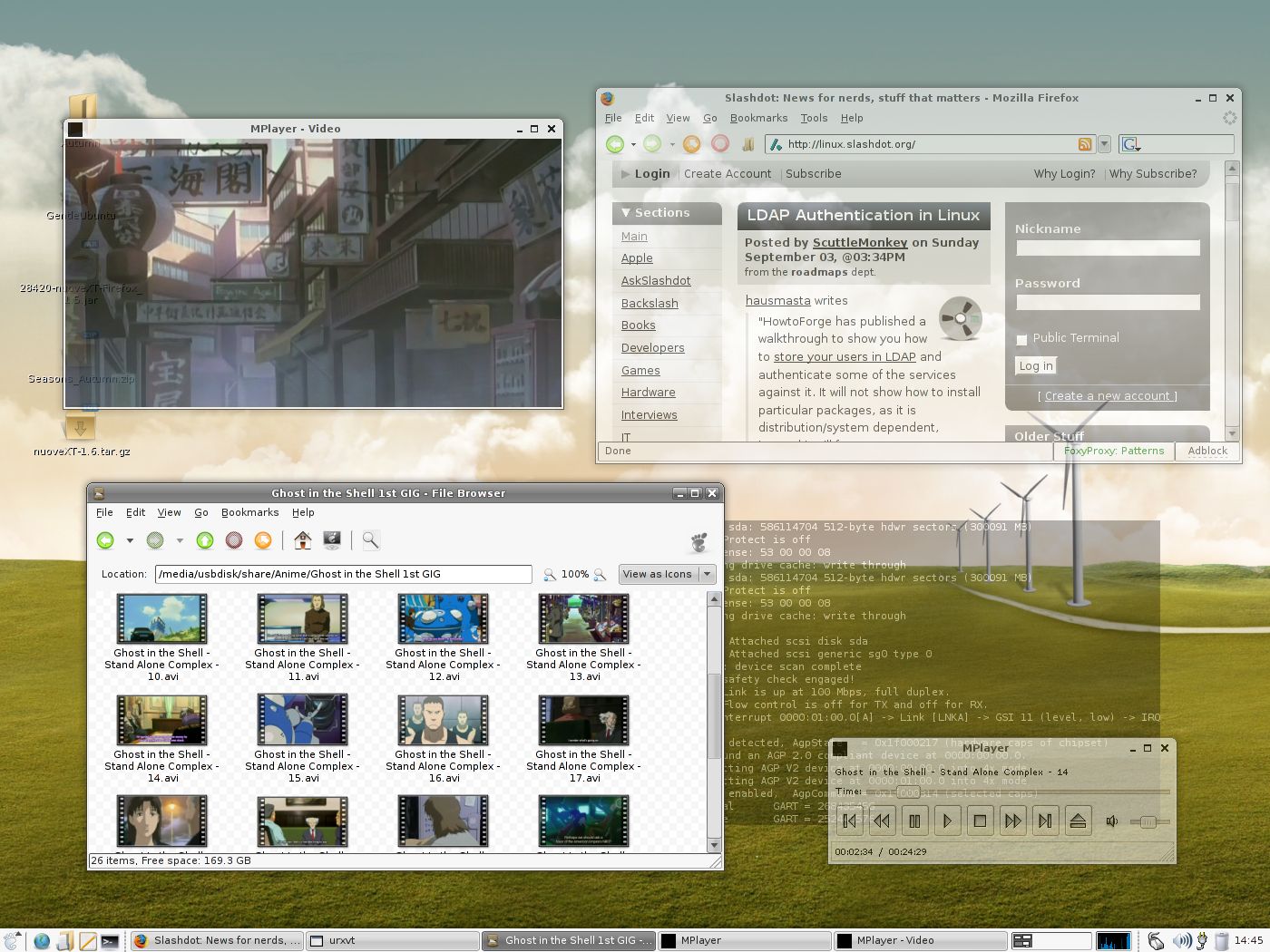Click the Stop icon in File Browser
Image resolution: width=1270 pixels, height=952 pixels.
click(x=234, y=540)
